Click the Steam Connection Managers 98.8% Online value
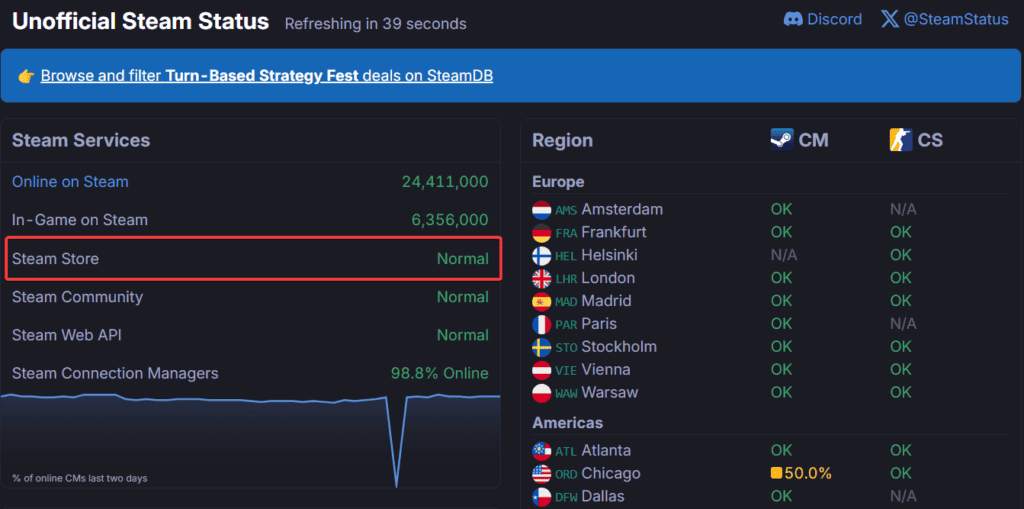Viewport: 1024px width, 509px height. [x=440, y=373]
